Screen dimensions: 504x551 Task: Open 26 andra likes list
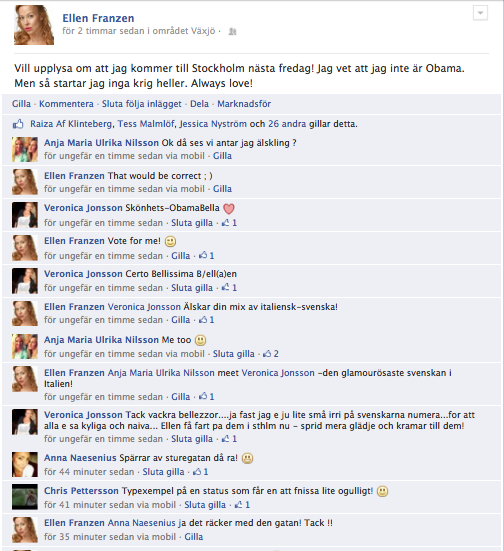click(287, 124)
